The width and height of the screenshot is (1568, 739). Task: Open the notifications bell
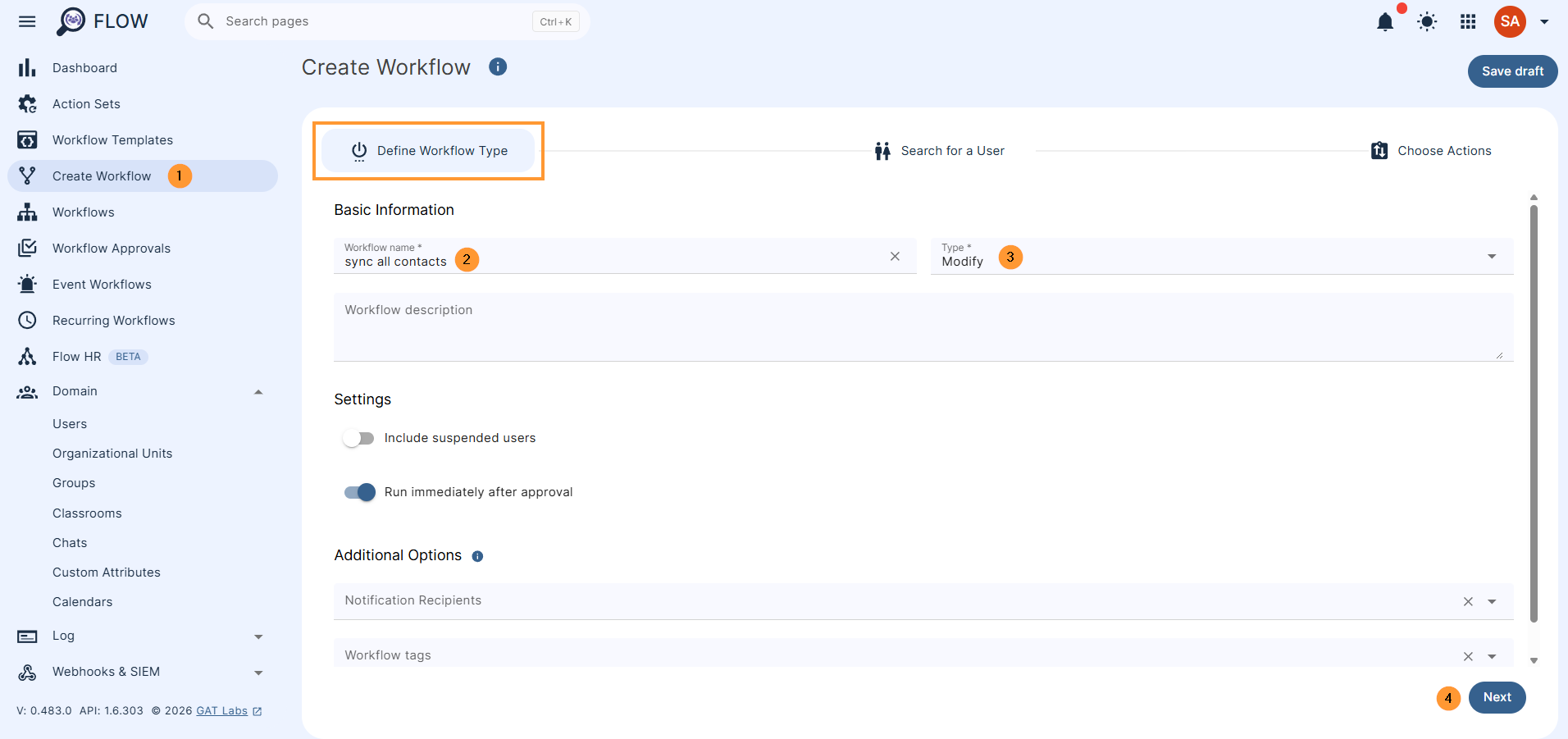pos(1385,22)
